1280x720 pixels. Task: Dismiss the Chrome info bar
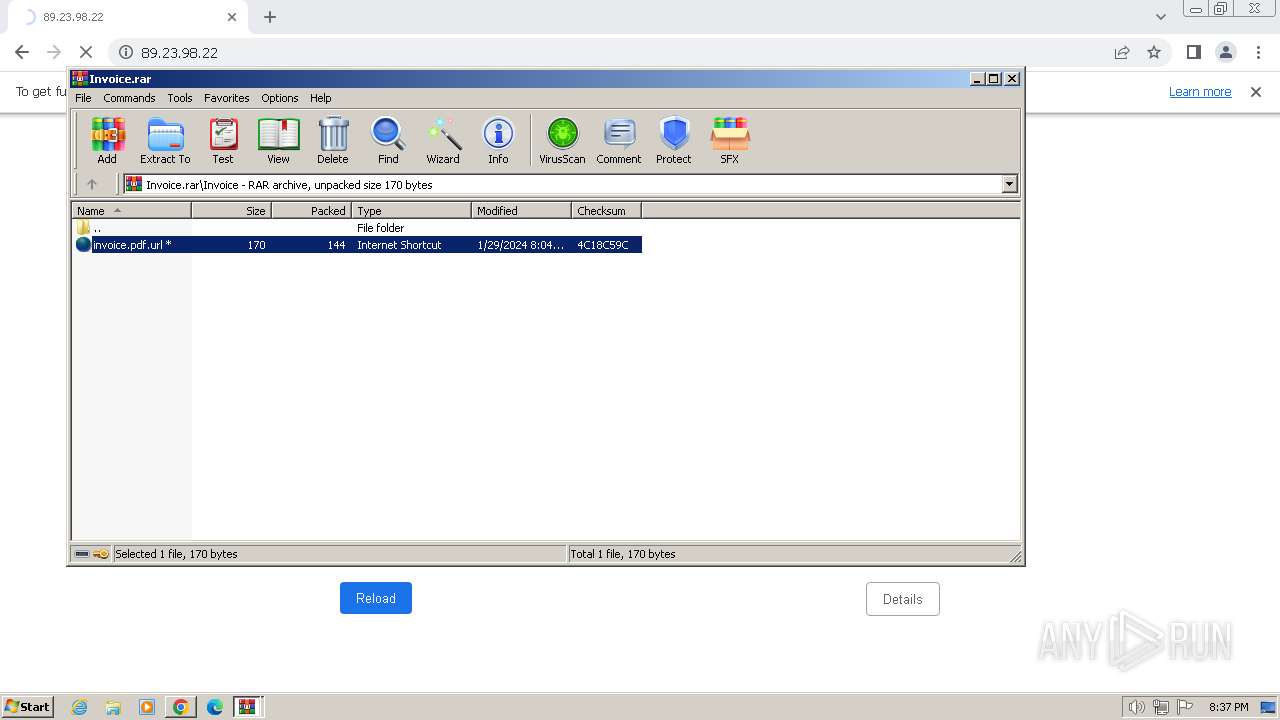tap(1256, 92)
